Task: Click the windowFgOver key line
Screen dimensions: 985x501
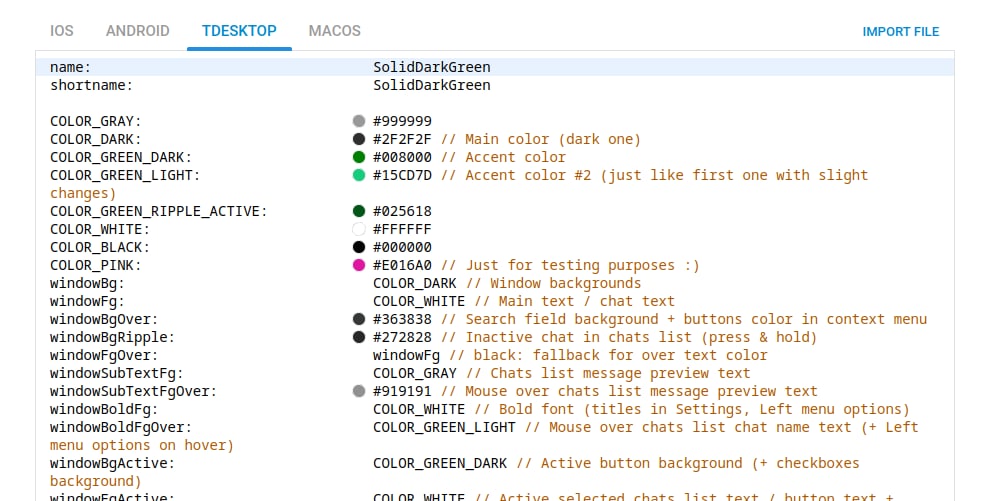Action: 104,355
